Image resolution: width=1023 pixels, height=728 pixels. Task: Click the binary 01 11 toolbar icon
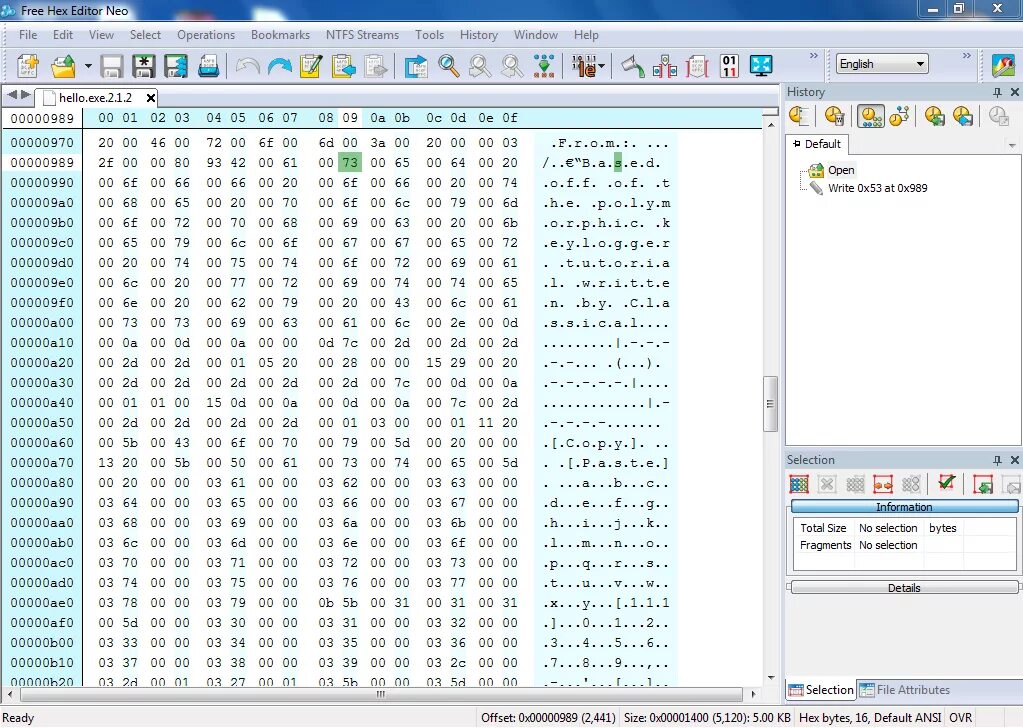tap(729, 66)
